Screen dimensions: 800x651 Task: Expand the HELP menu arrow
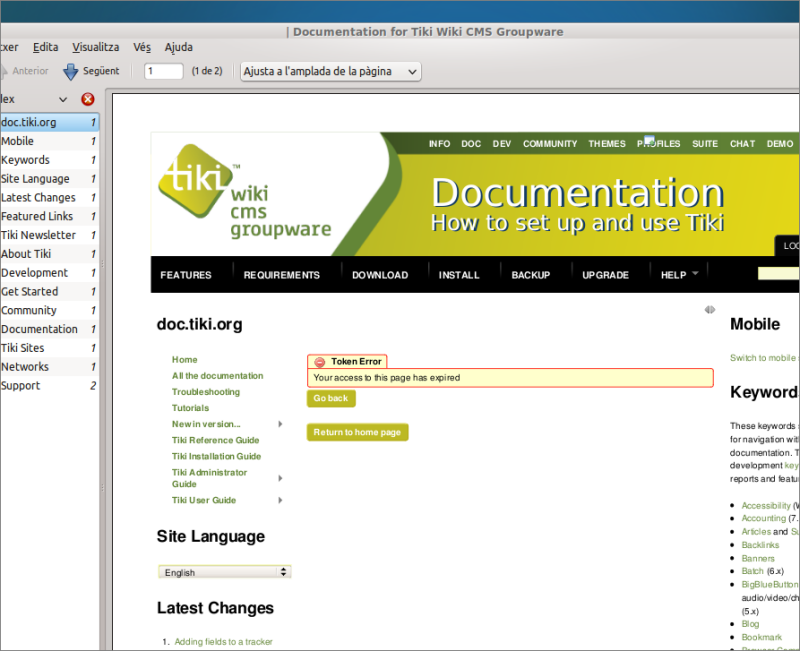695,273
